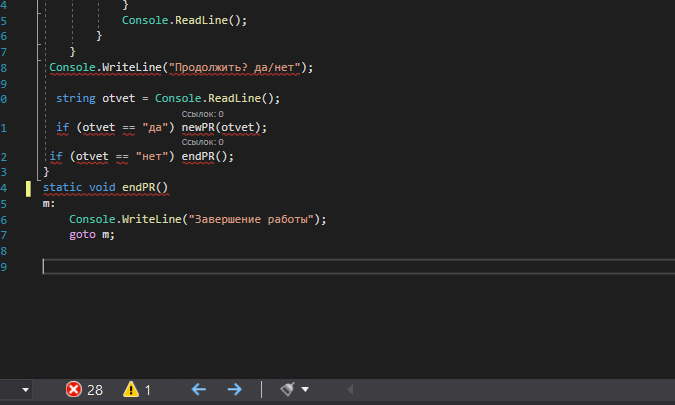Click the red error icon showing 28 errors
Viewport: 675px width, 405px height.
(74, 390)
